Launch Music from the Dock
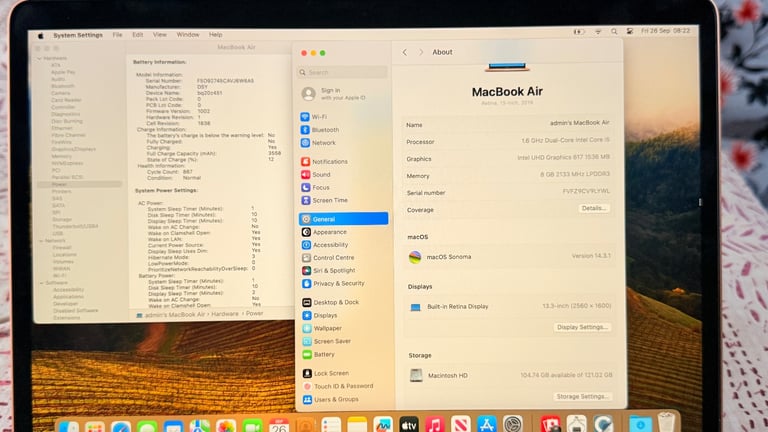This screenshot has width=768, height=432. (434, 424)
